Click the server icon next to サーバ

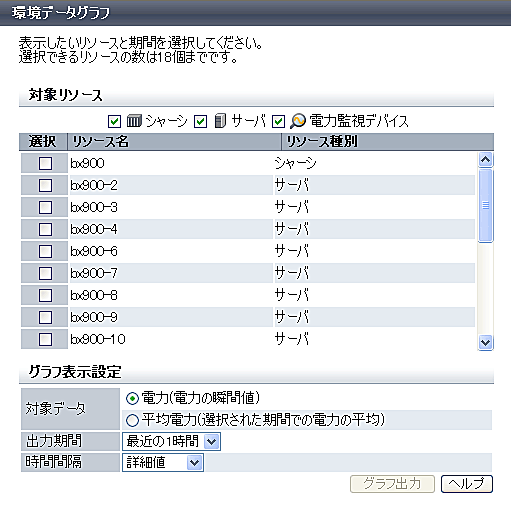point(220,121)
